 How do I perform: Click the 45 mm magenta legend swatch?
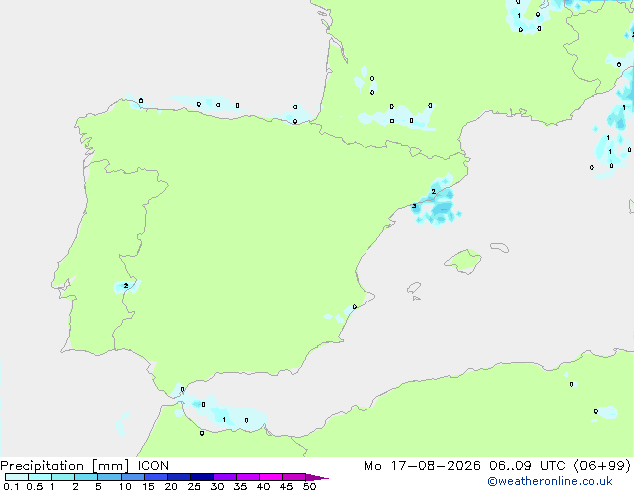[x=294, y=477]
